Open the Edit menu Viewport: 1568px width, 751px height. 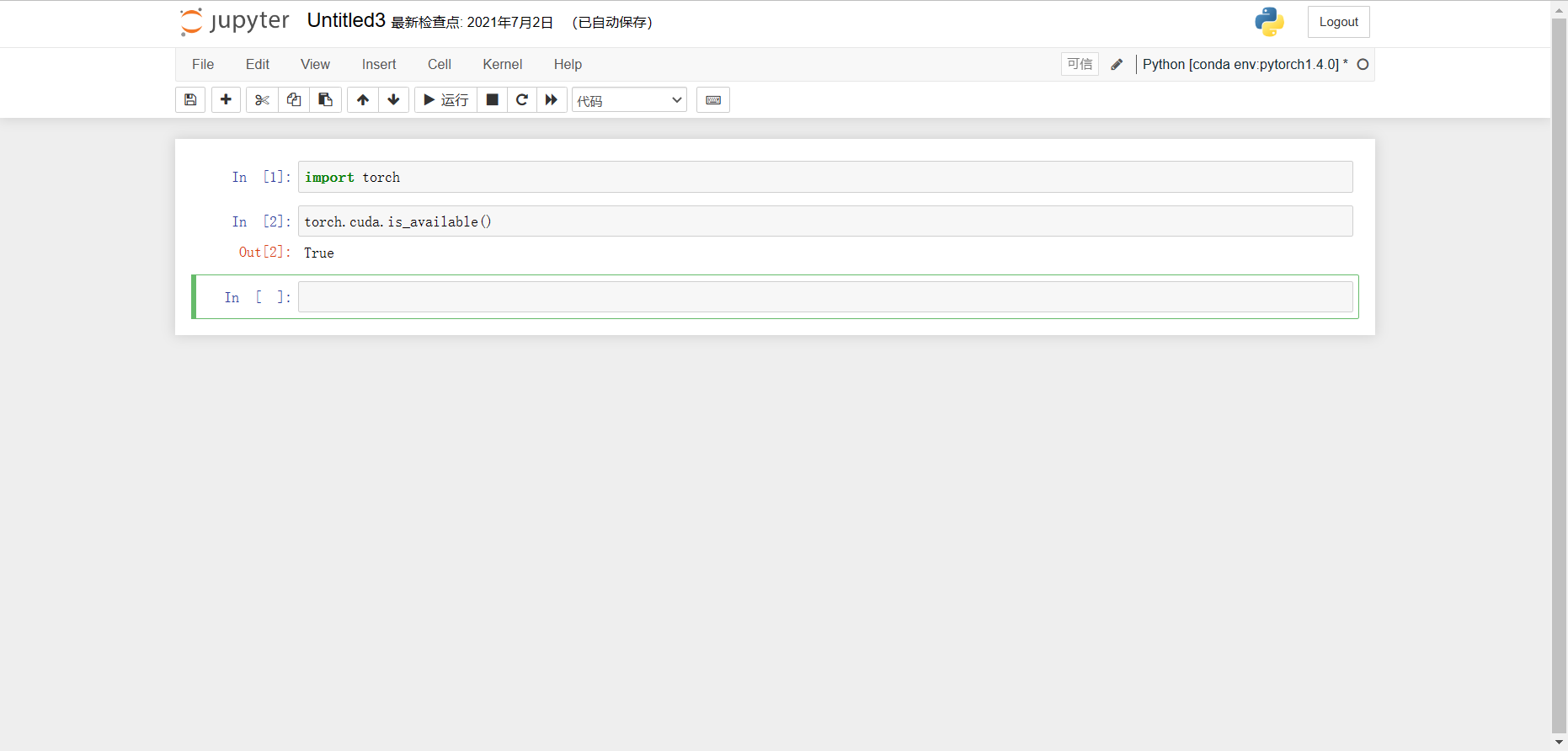[x=258, y=65]
